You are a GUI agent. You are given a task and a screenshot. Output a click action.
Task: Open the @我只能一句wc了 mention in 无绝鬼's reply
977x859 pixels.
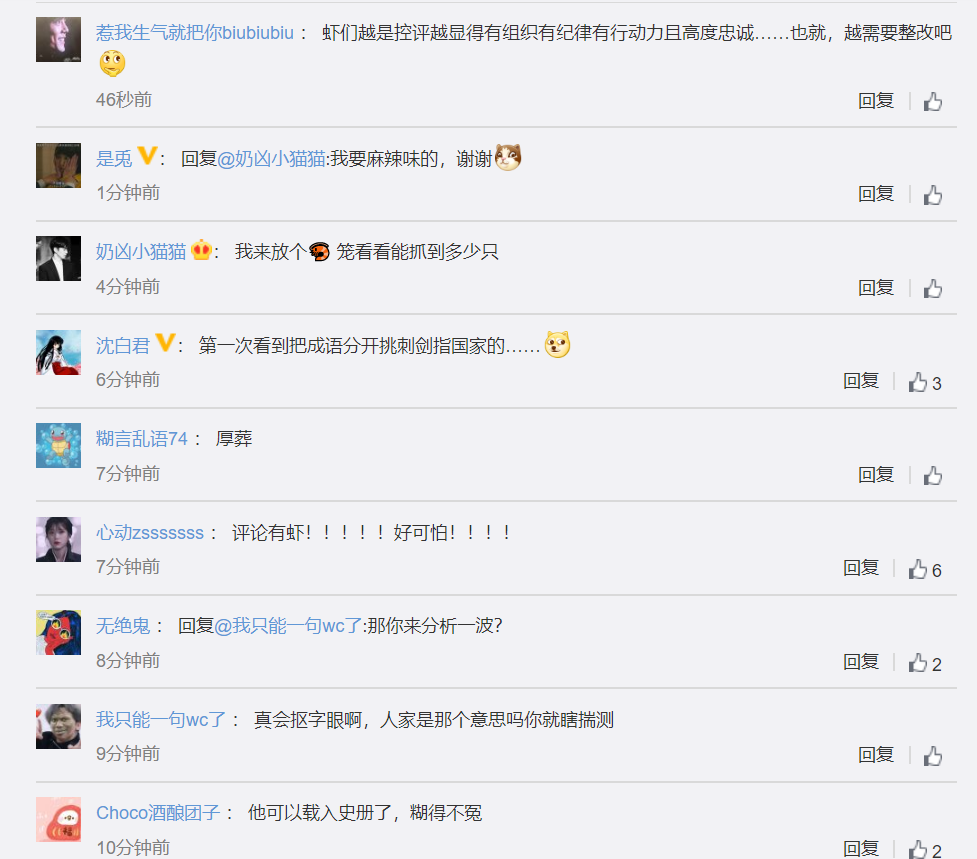coord(288,625)
